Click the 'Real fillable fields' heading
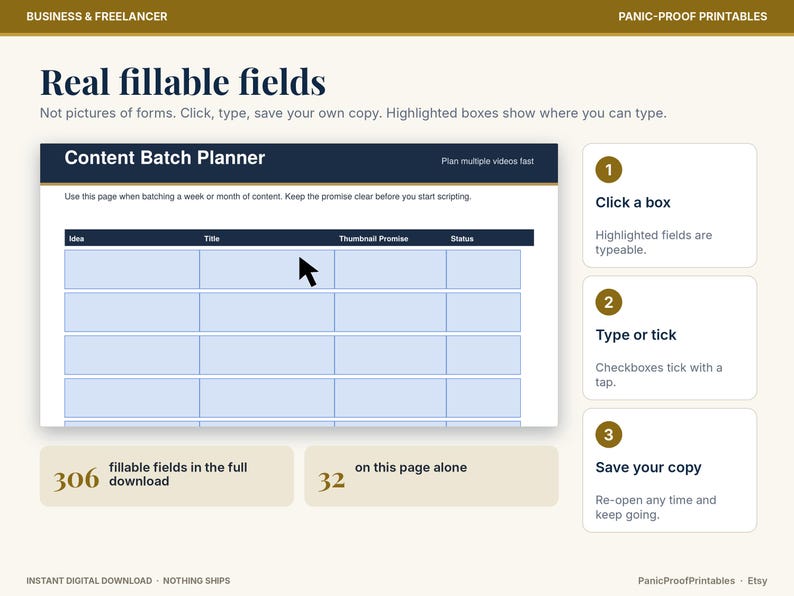Image resolution: width=794 pixels, height=596 pixels. pyautogui.click(x=183, y=82)
